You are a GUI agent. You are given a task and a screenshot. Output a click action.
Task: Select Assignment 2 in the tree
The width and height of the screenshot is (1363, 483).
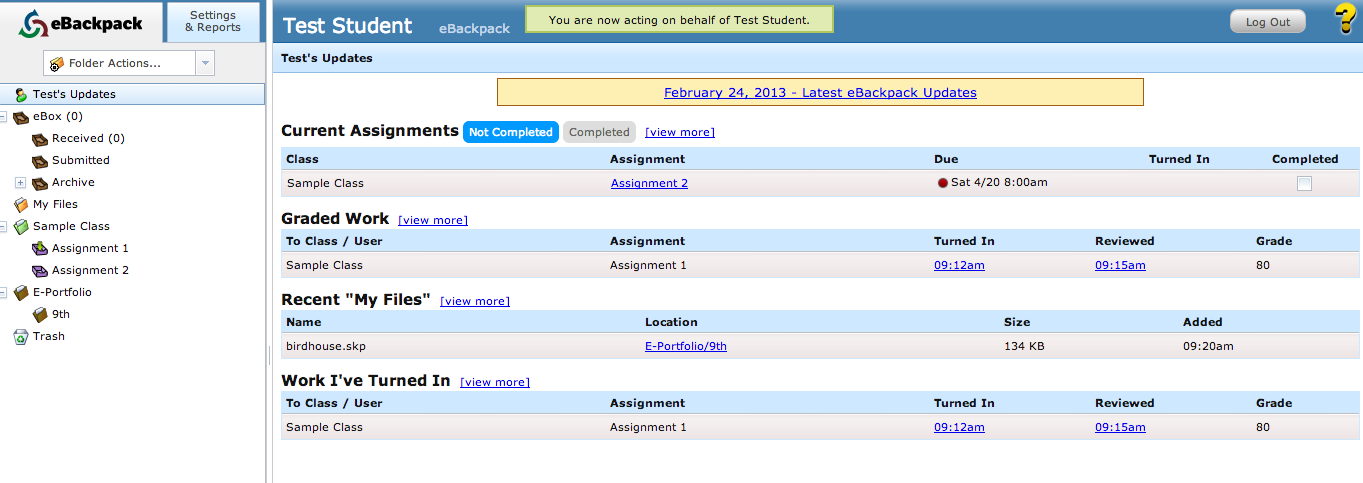(90, 271)
